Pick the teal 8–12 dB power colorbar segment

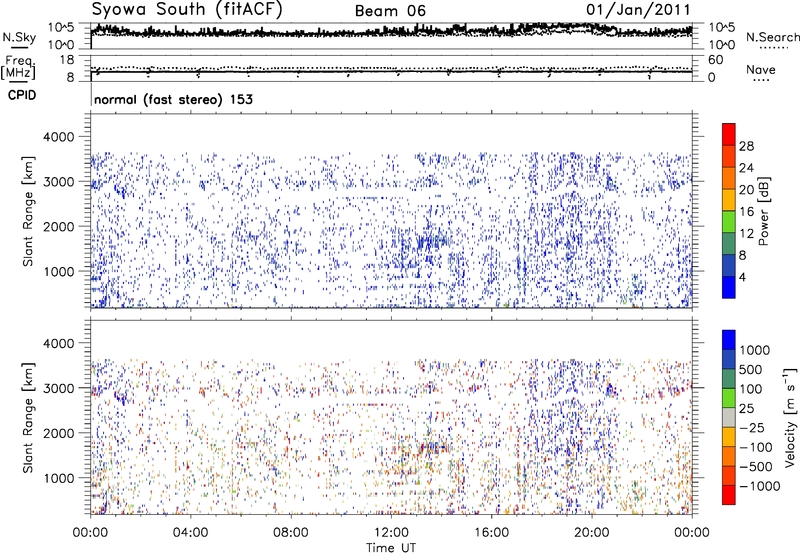[729, 244]
